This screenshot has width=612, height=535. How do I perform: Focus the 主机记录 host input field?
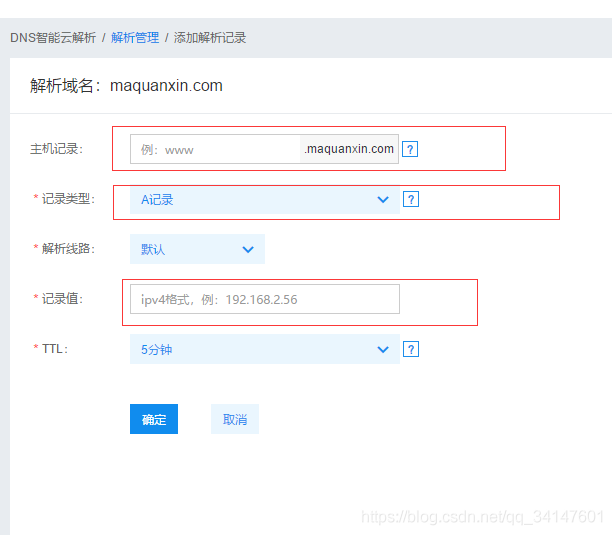point(215,149)
